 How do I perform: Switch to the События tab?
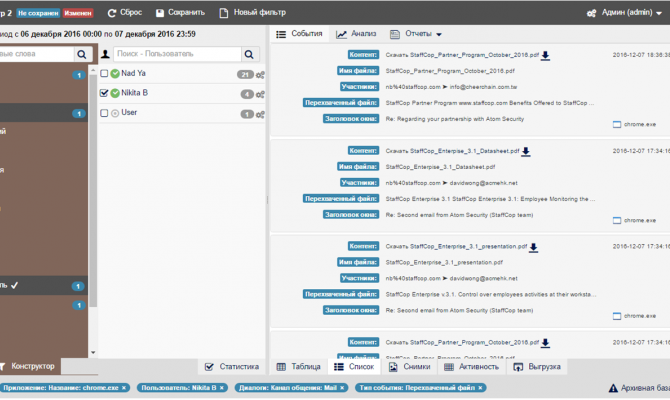pyautogui.click(x=300, y=34)
